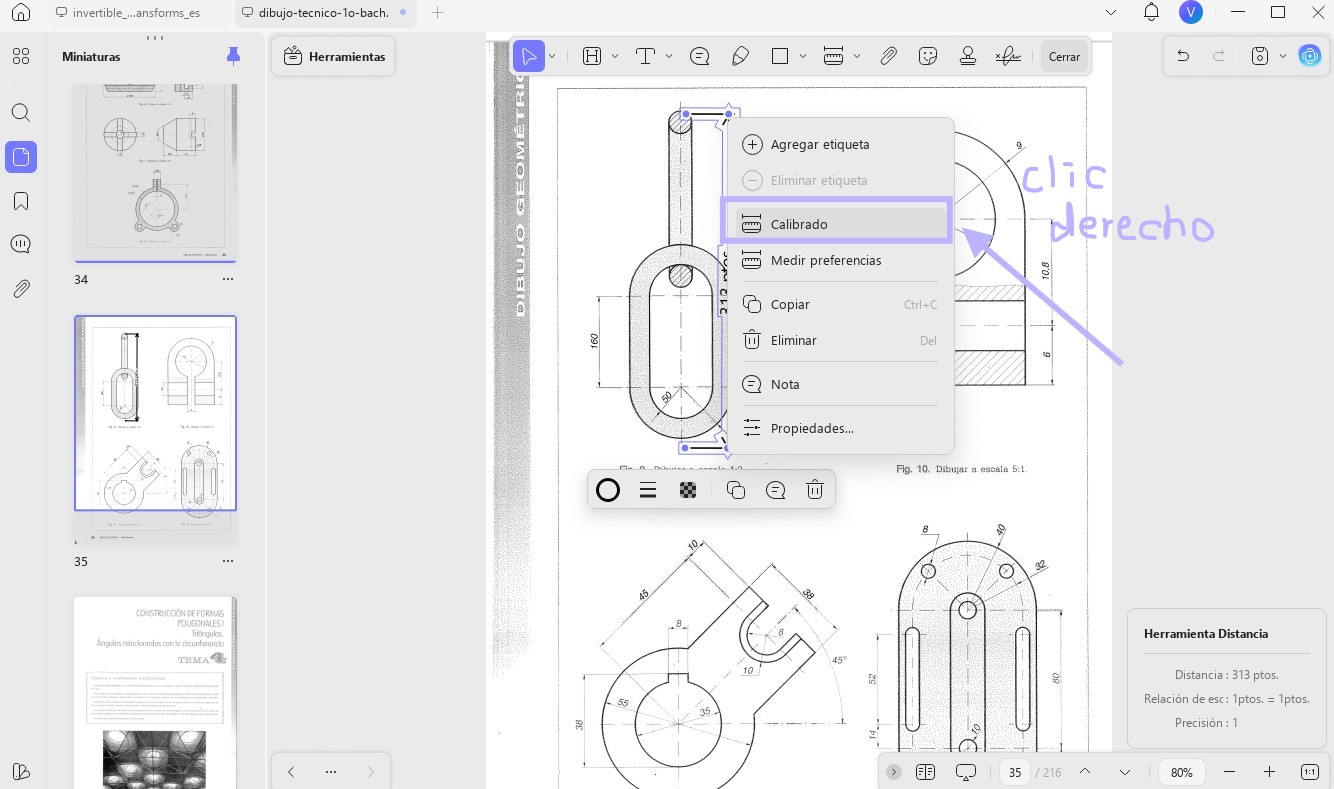Select the active page thumbnails sidebar icon
This screenshot has width=1334, height=789.
[21, 157]
